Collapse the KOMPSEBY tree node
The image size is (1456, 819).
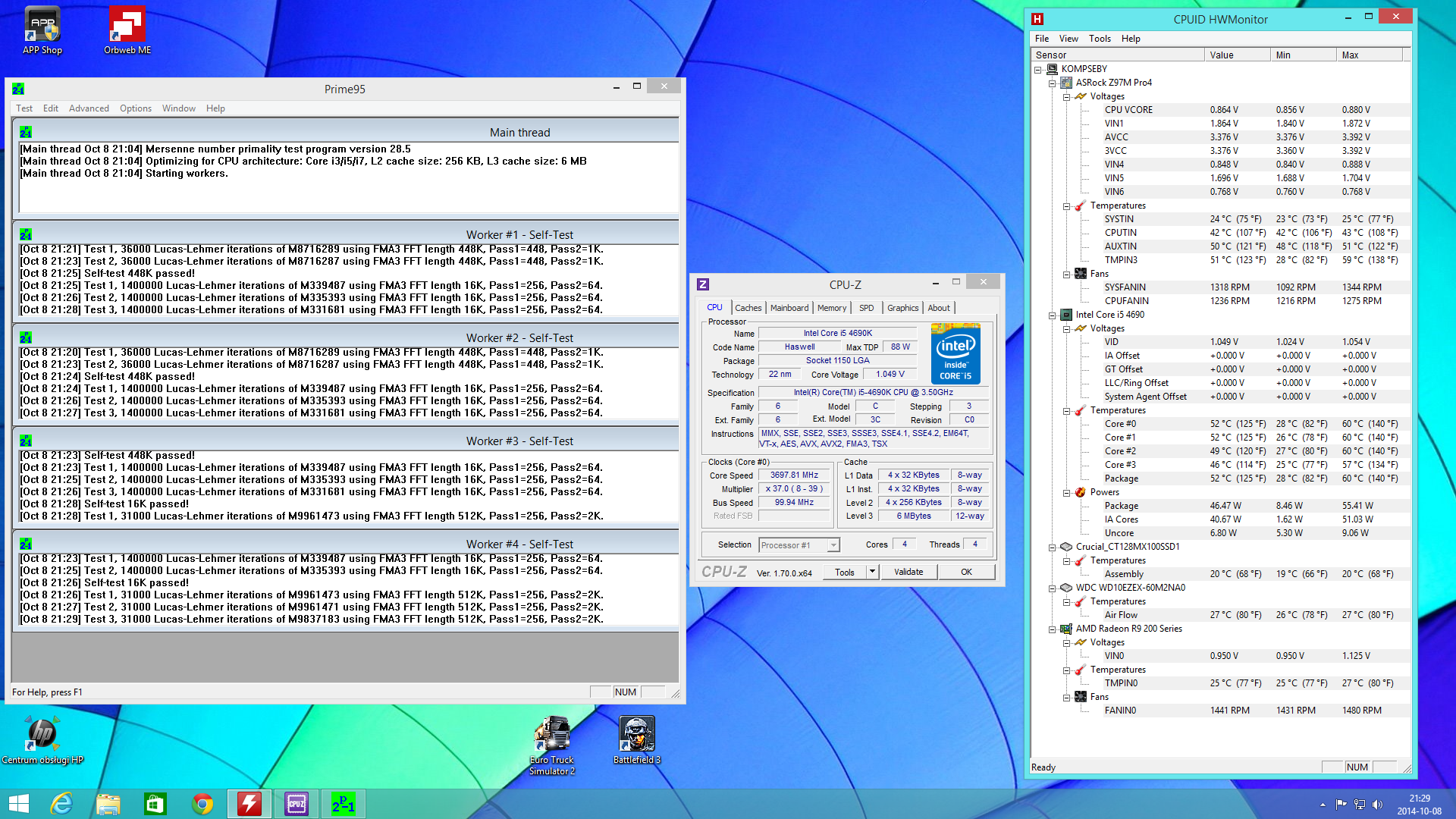(1038, 69)
